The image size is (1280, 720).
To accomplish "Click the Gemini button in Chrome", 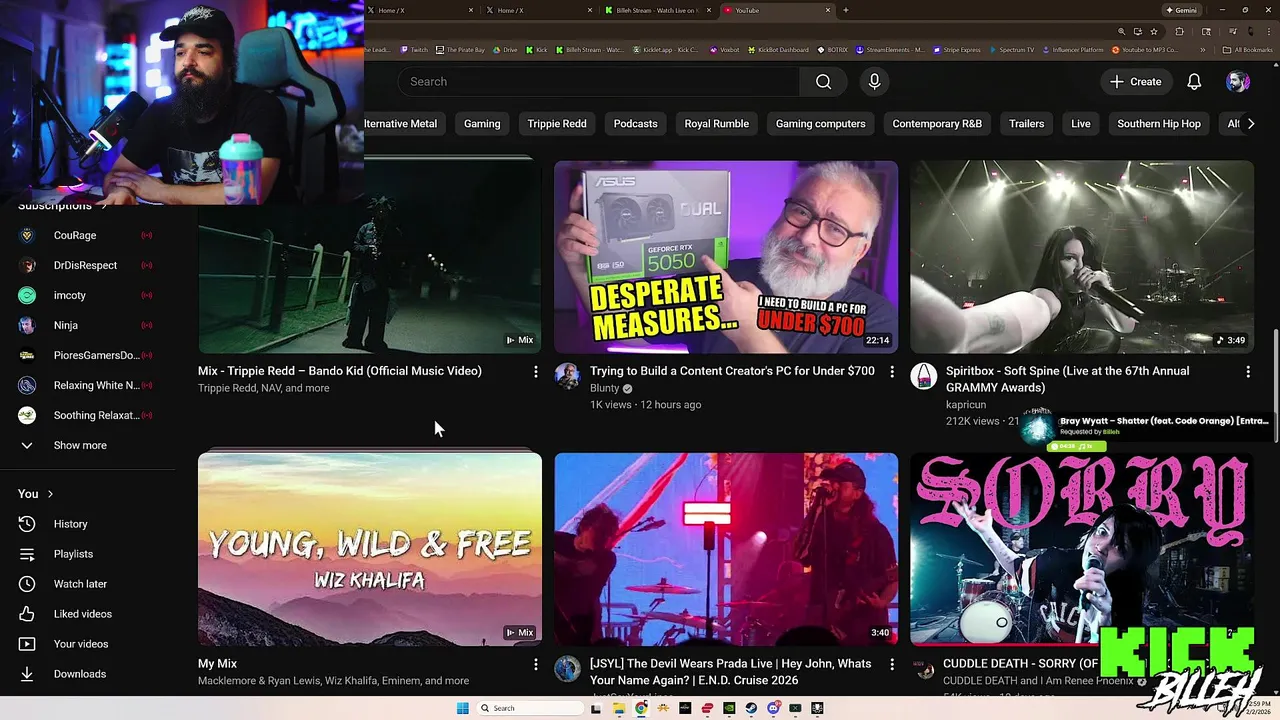I will [x=1181, y=10].
